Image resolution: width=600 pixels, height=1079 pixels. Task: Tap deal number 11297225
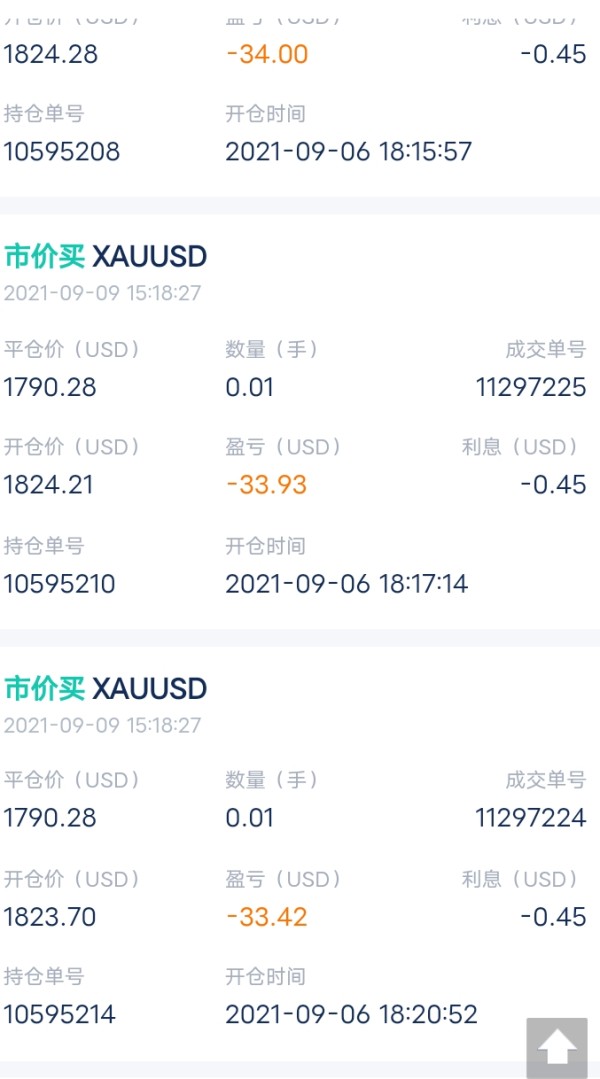531,387
